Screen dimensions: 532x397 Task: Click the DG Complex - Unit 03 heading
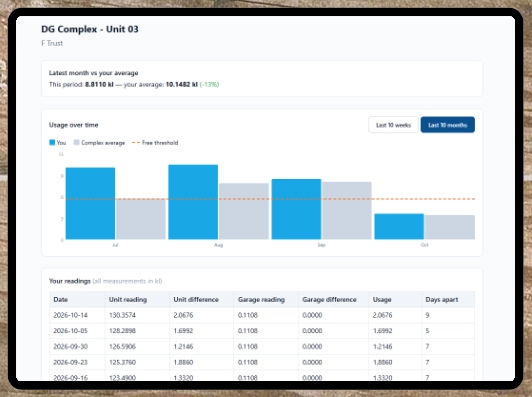point(90,29)
